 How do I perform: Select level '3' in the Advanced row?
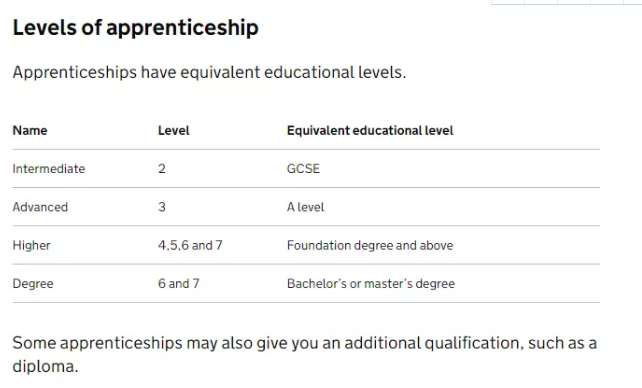(162, 207)
